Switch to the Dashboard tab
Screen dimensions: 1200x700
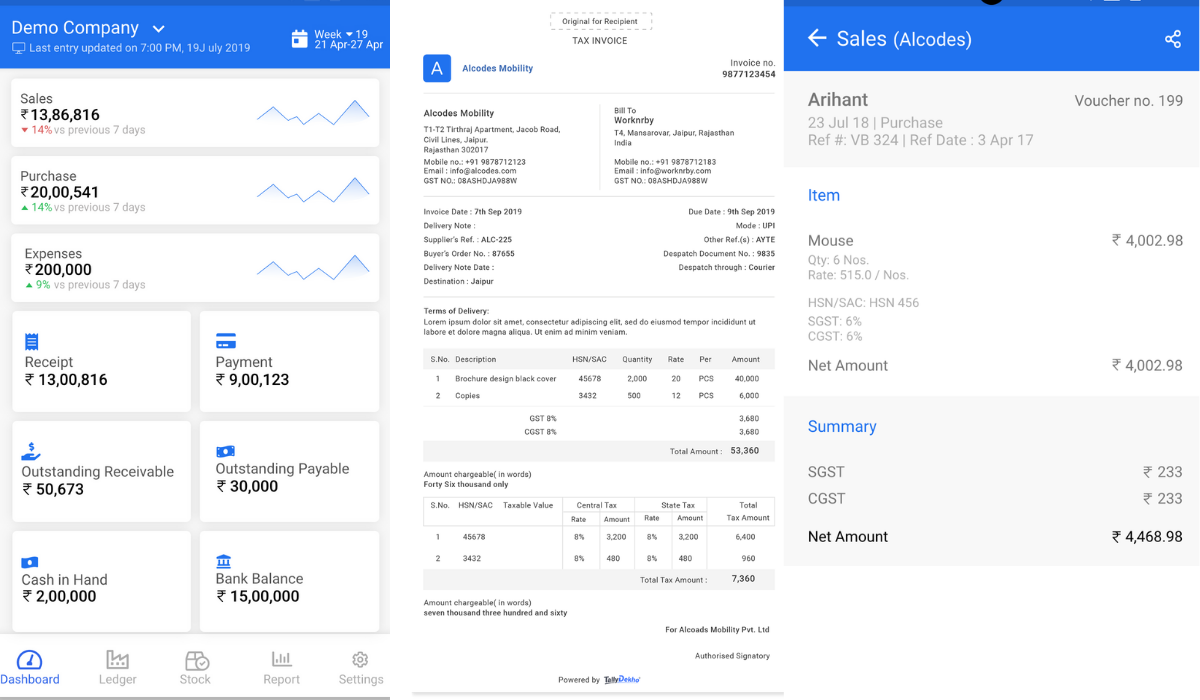[30, 668]
